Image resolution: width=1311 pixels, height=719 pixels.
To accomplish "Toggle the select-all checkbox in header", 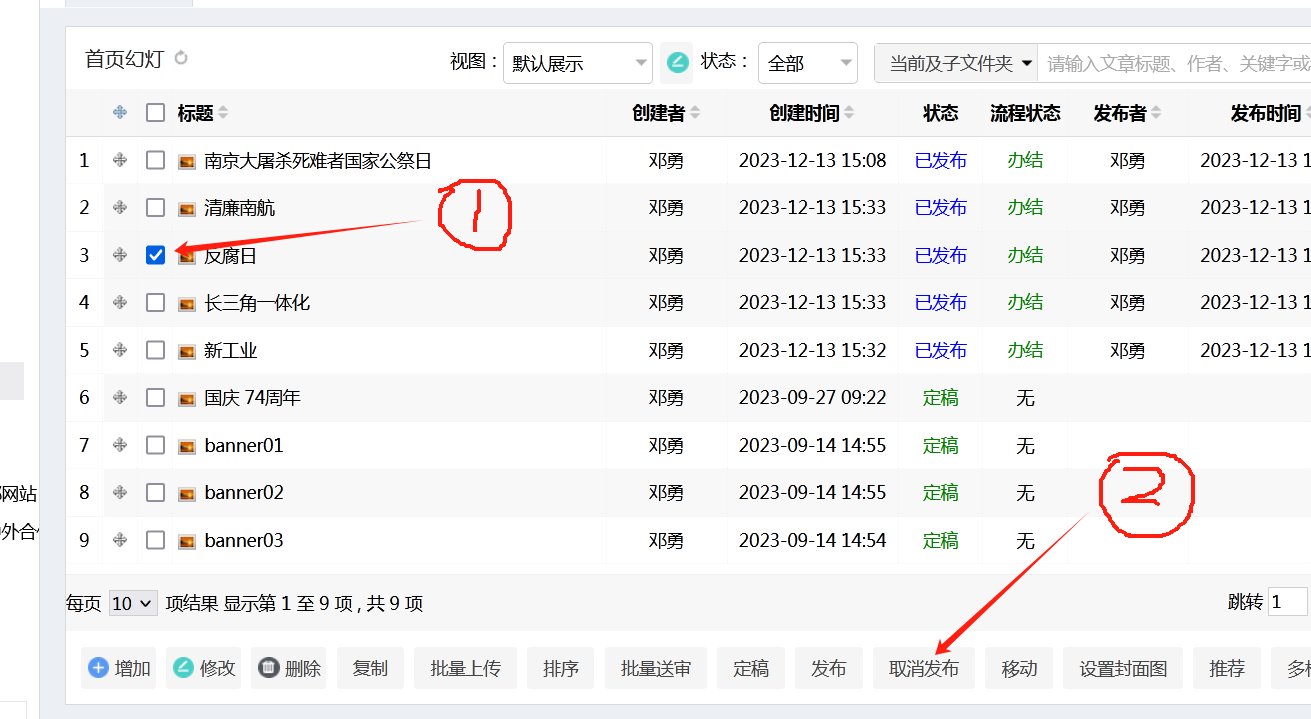I will coord(155,113).
